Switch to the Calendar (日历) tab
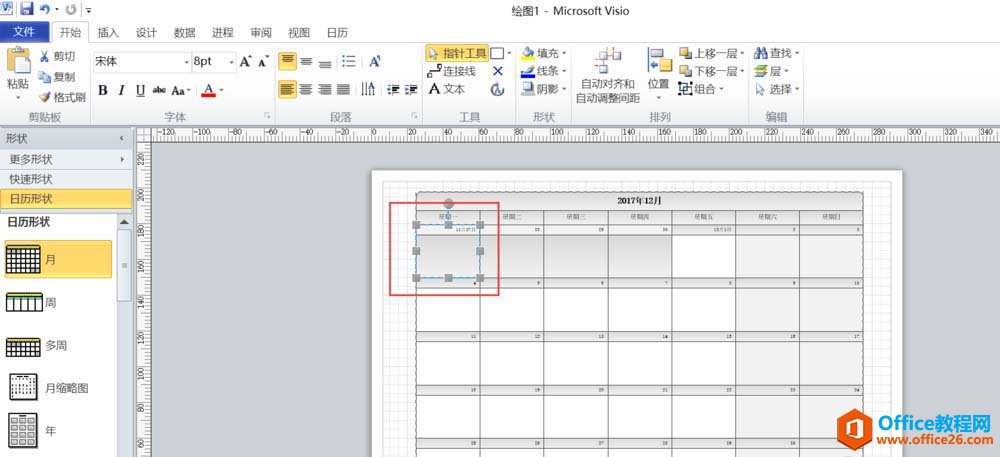This screenshot has height=457, width=1000. click(337, 33)
